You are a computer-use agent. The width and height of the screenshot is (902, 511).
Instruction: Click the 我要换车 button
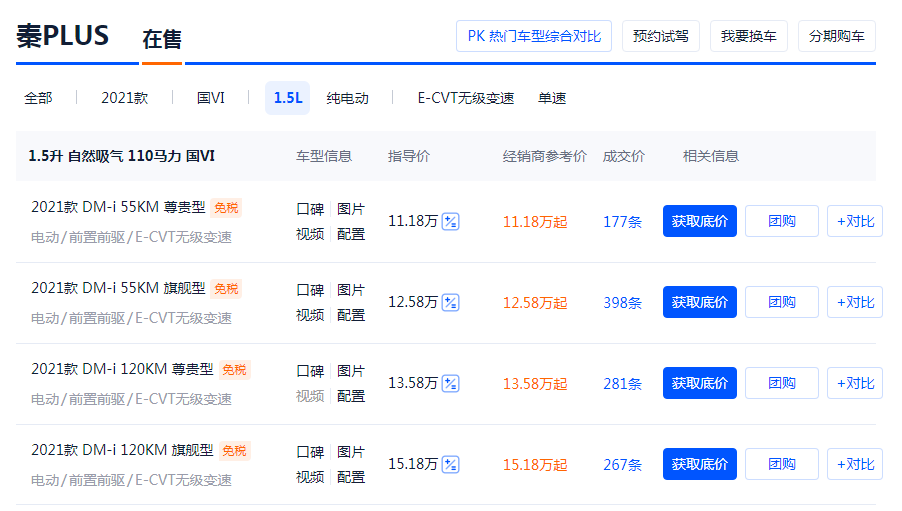[x=748, y=36]
